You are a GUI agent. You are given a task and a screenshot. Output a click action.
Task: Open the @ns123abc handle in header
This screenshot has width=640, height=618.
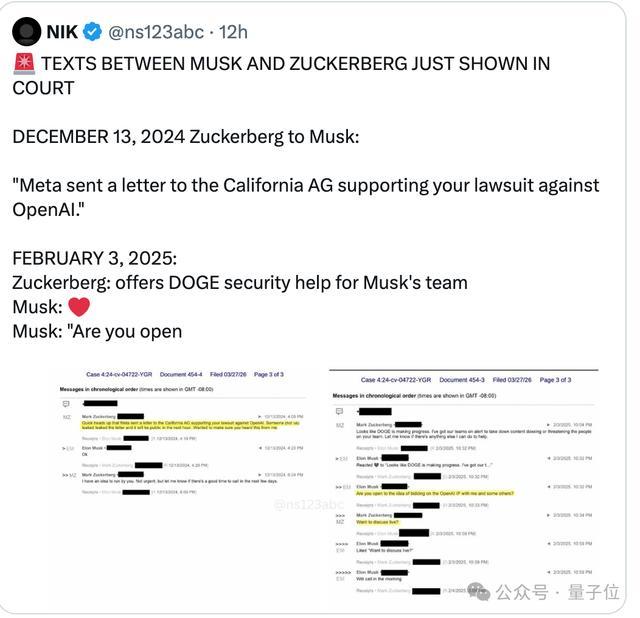[156, 32]
